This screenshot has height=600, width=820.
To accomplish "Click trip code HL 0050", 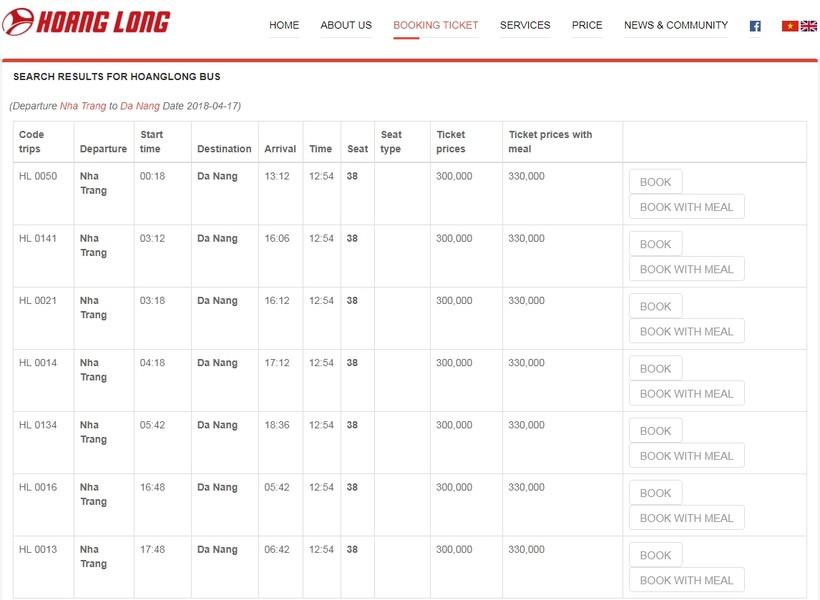I will (38, 176).
